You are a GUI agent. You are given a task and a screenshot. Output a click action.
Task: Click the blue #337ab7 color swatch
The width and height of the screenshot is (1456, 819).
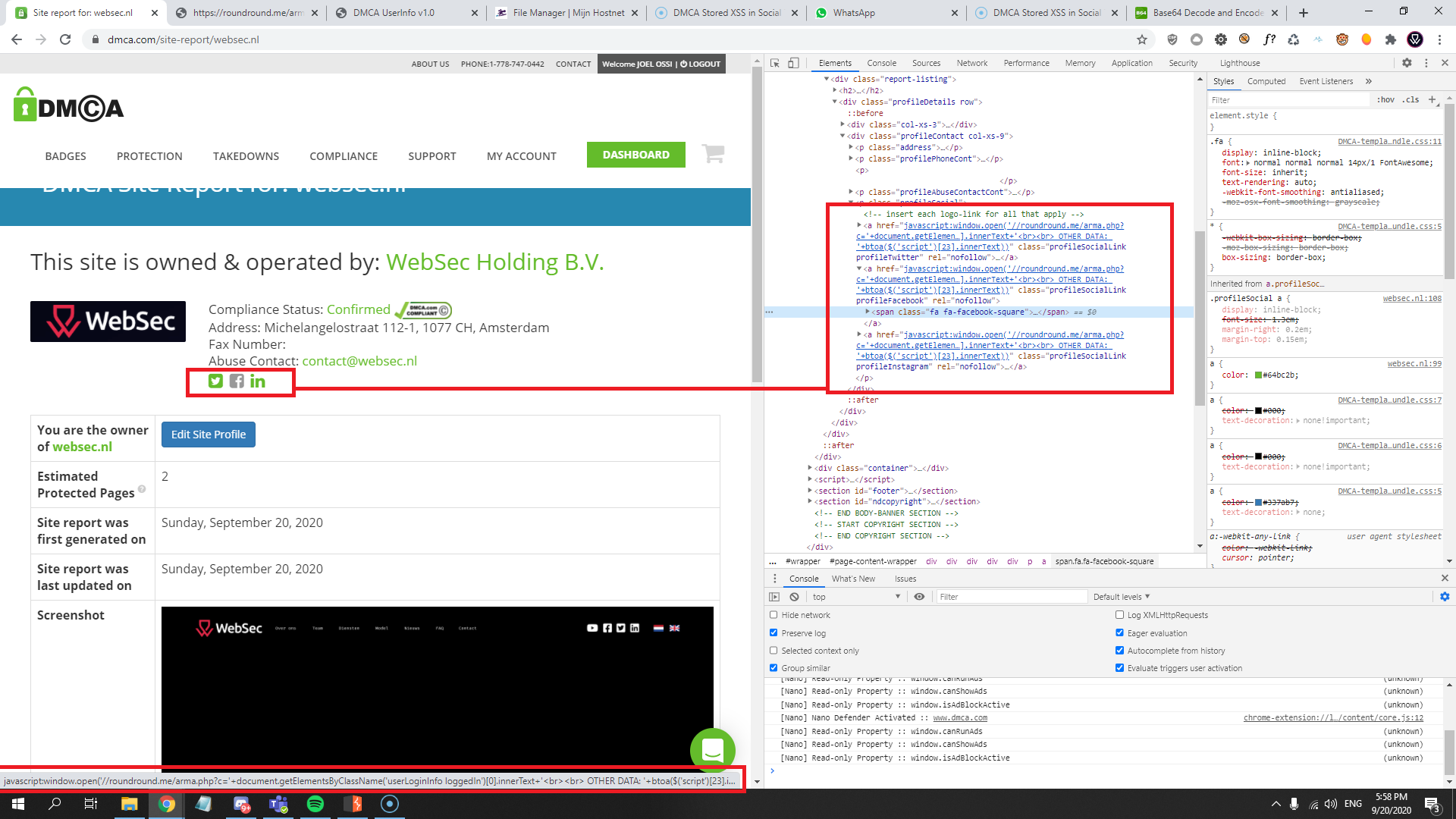(x=1259, y=502)
